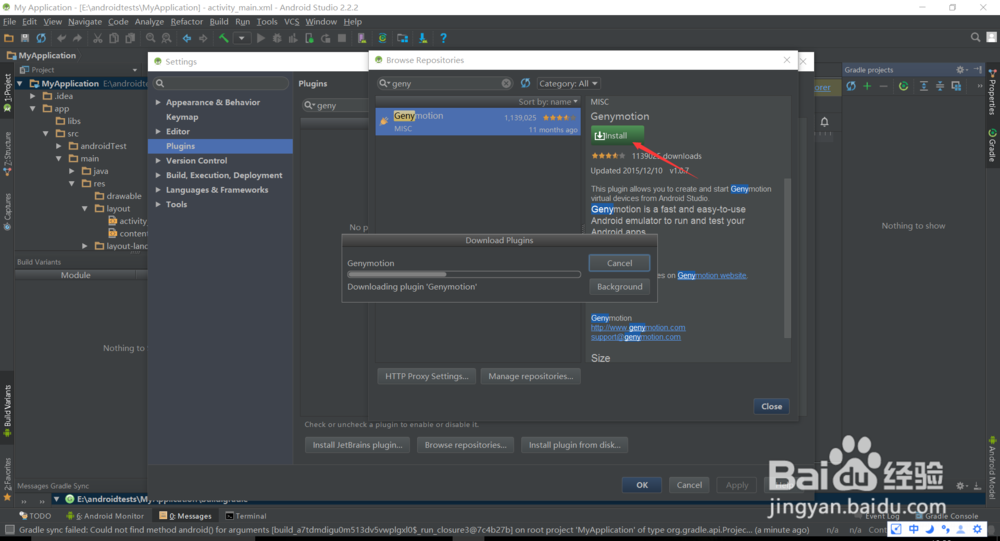
Task: Clear the geny search field with X
Action: pyautogui.click(x=506, y=84)
